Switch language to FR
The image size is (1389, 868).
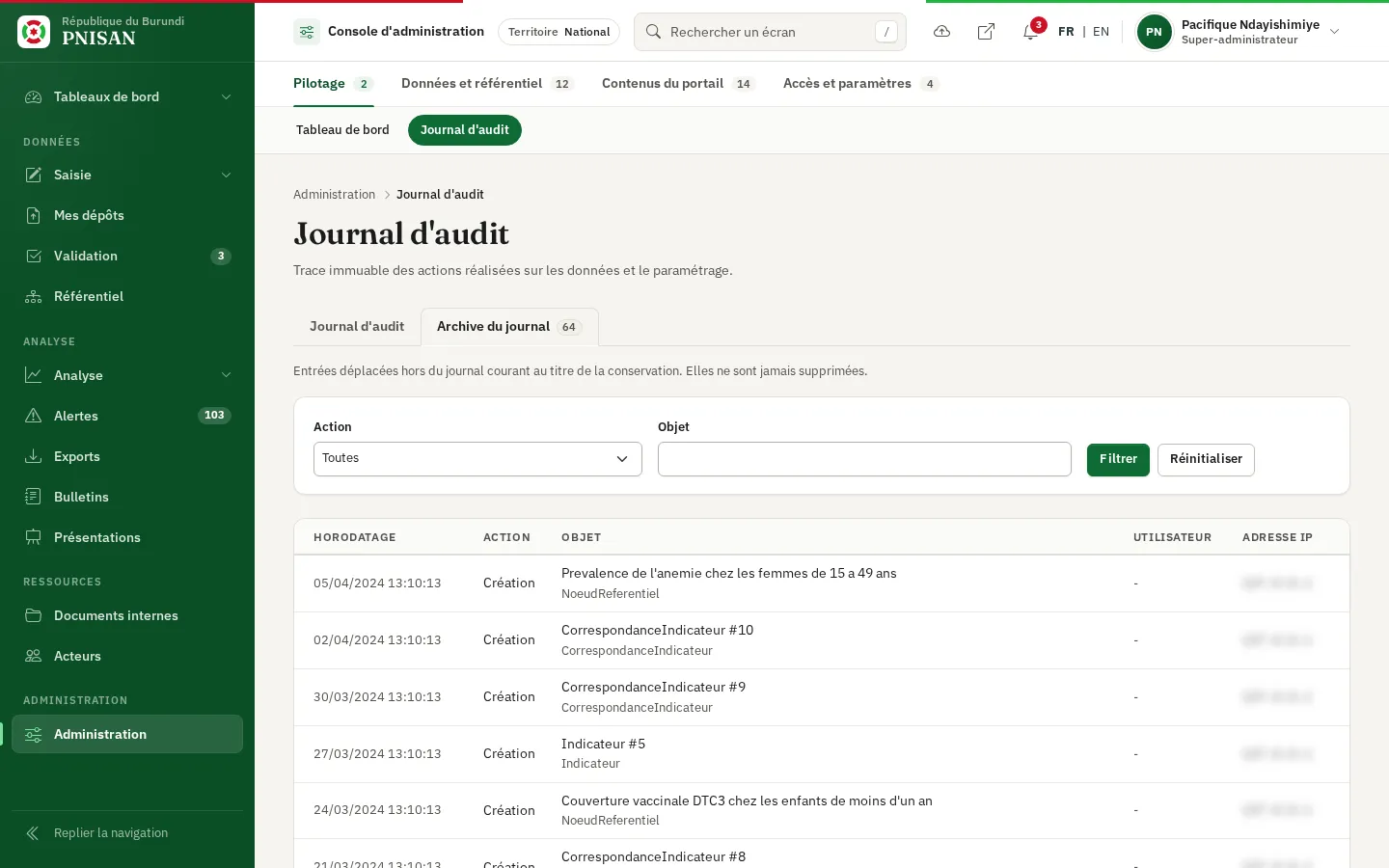(1066, 32)
